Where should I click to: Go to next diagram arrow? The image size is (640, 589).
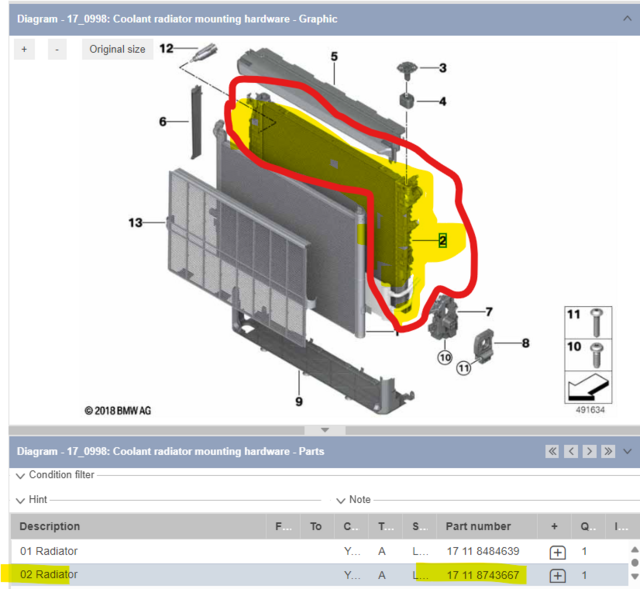[x=590, y=451]
